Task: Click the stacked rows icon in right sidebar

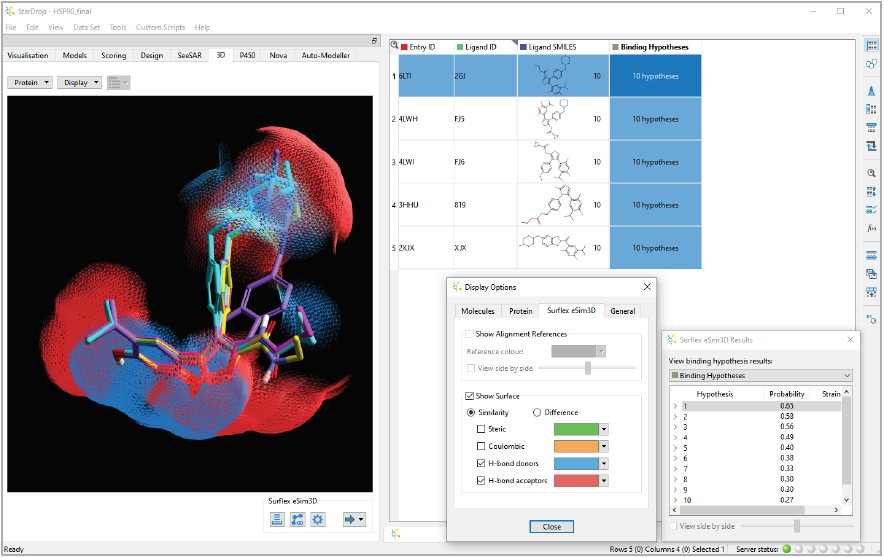Action: click(872, 255)
